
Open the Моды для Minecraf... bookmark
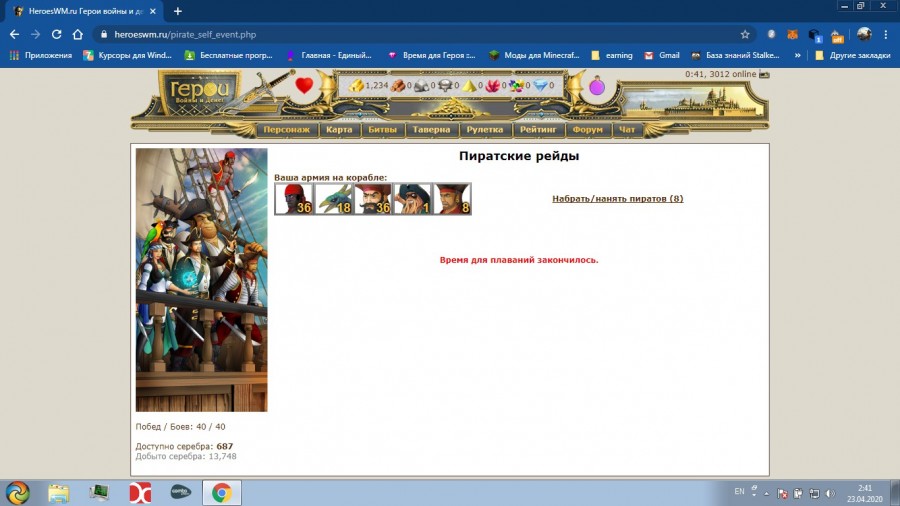[x=534, y=55]
